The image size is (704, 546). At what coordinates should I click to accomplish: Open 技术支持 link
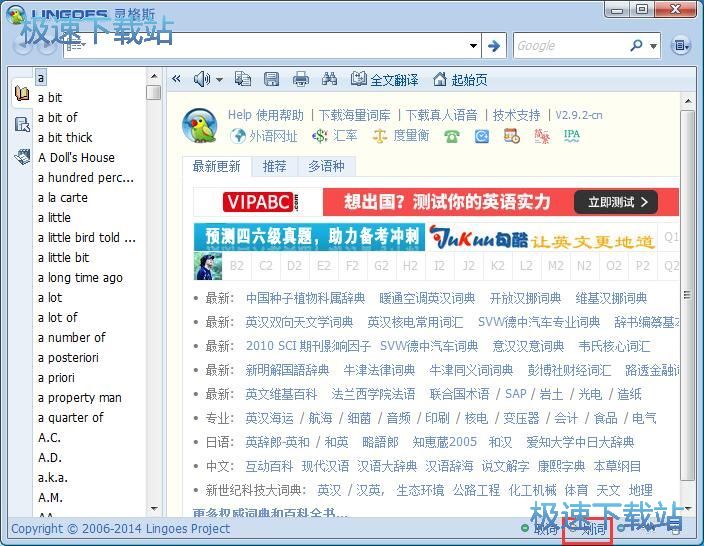[x=516, y=115]
